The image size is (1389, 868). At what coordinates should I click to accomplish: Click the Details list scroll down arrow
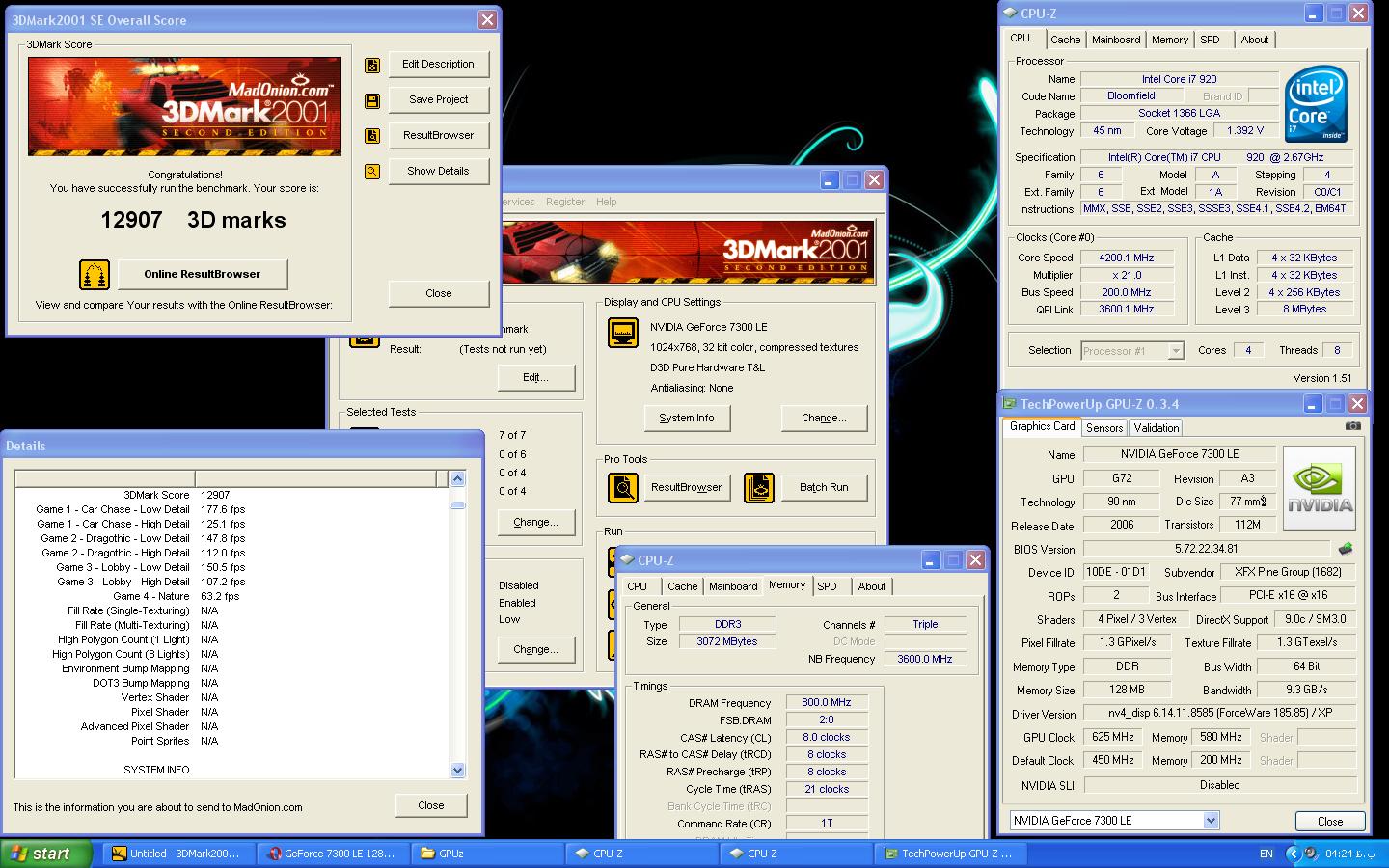(458, 771)
